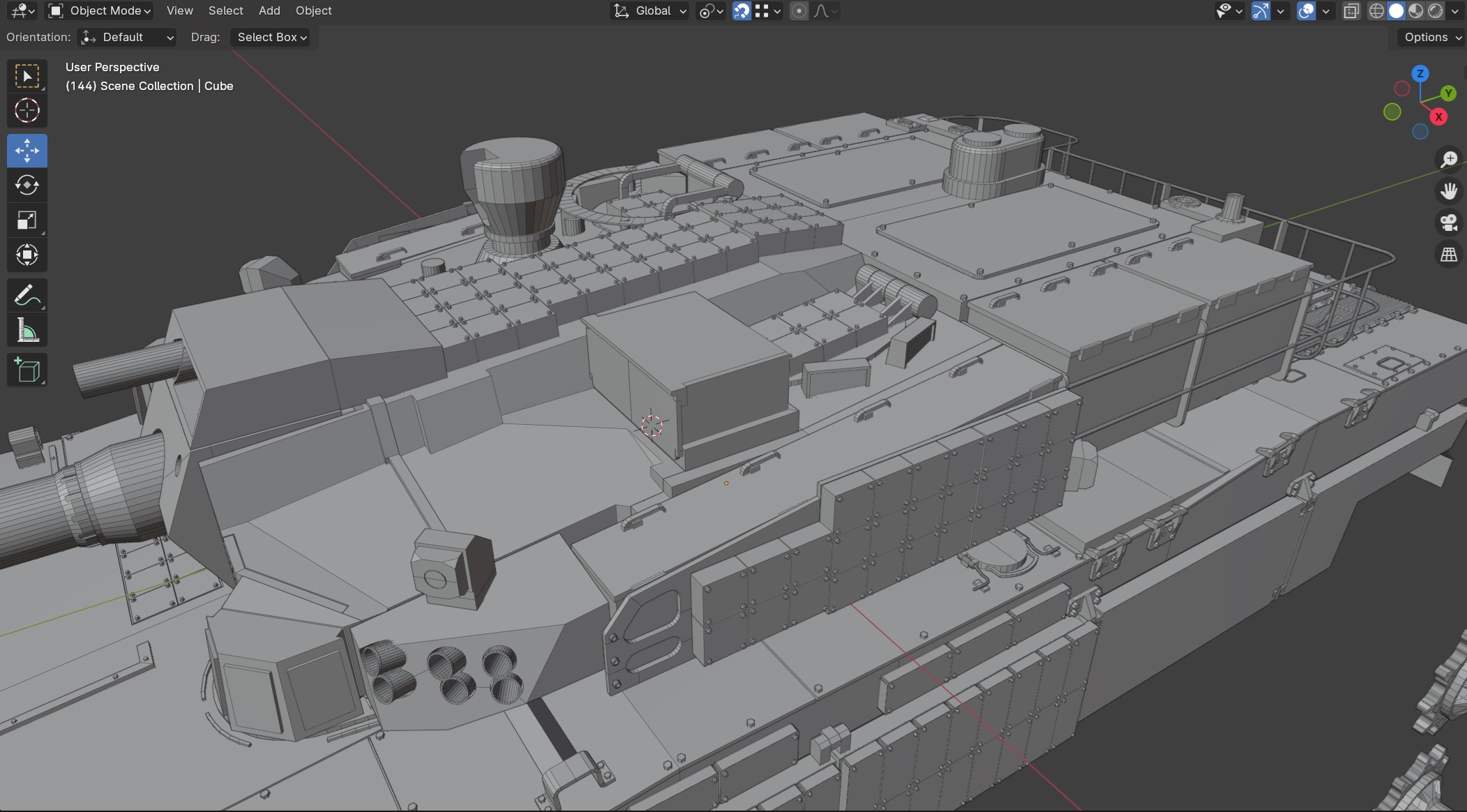Open the Select Box drag dropdown

[271, 37]
